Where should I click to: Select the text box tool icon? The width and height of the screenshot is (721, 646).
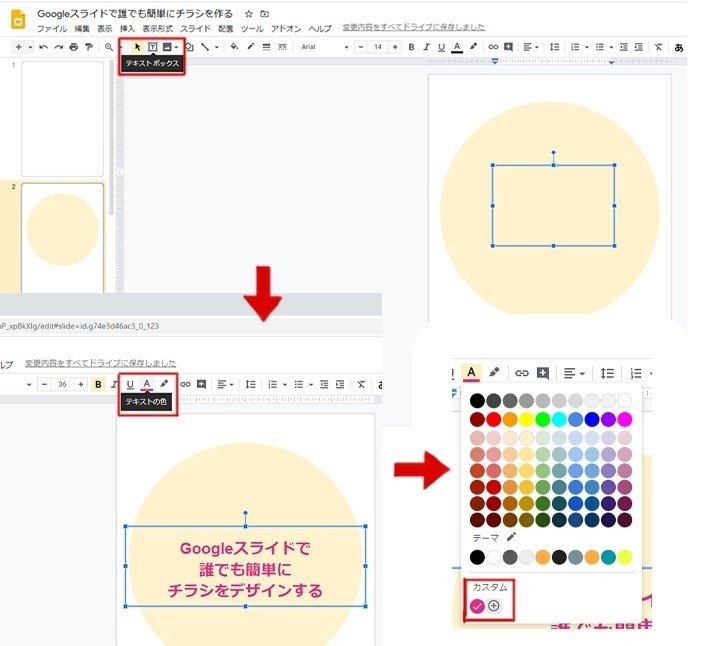click(x=152, y=47)
